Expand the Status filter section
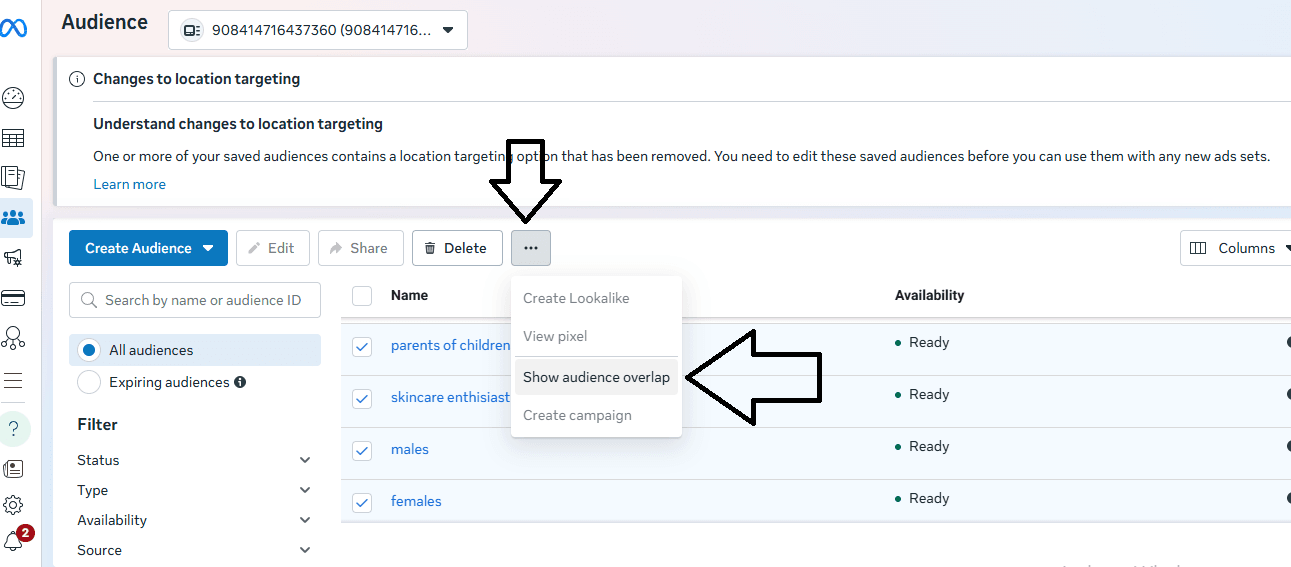 click(x=195, y=460)
